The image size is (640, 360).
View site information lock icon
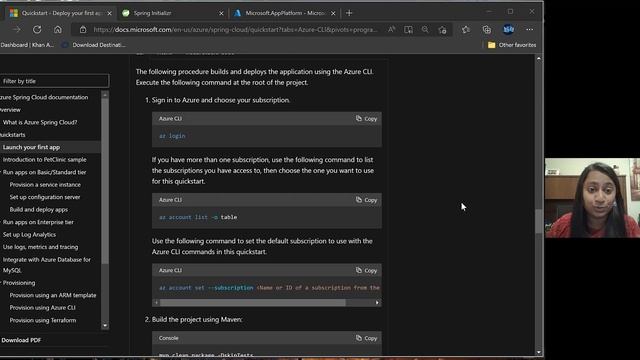coord(83,29)
